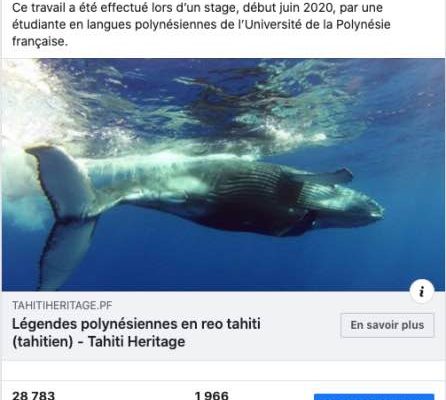The height and width of the screenshot is (400, 446).
Task: Click the gray link card footer area
Action: [223, 326]
